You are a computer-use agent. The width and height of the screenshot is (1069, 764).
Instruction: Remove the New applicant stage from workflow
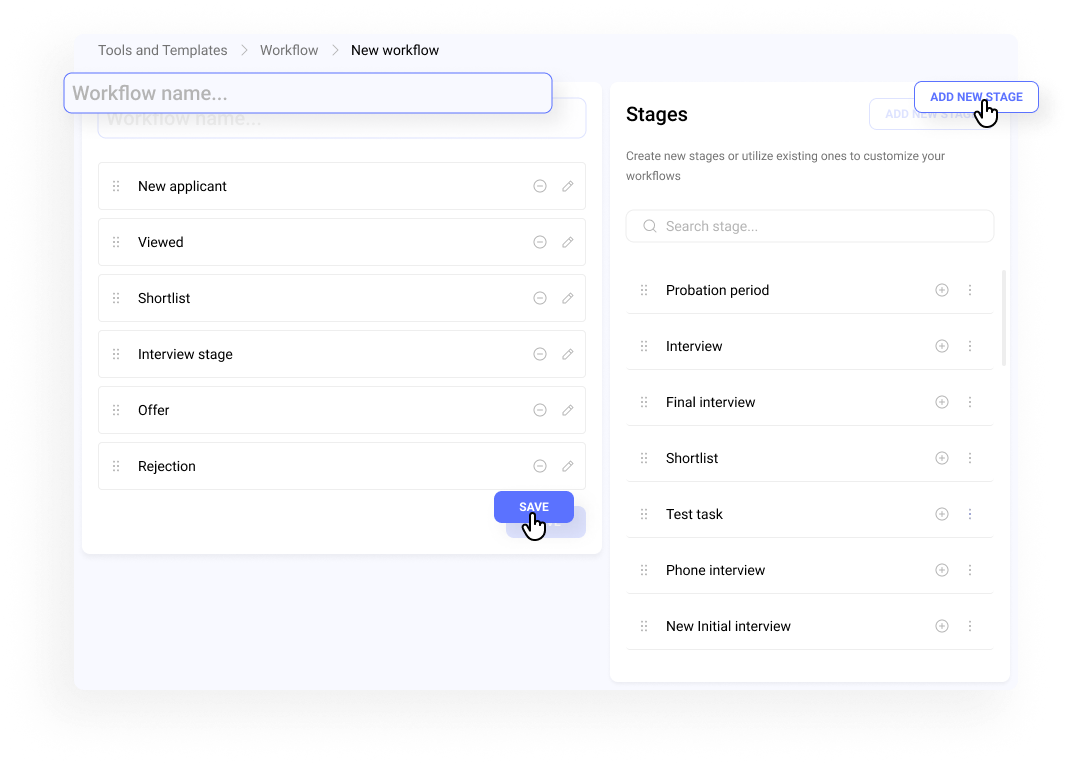540,186
